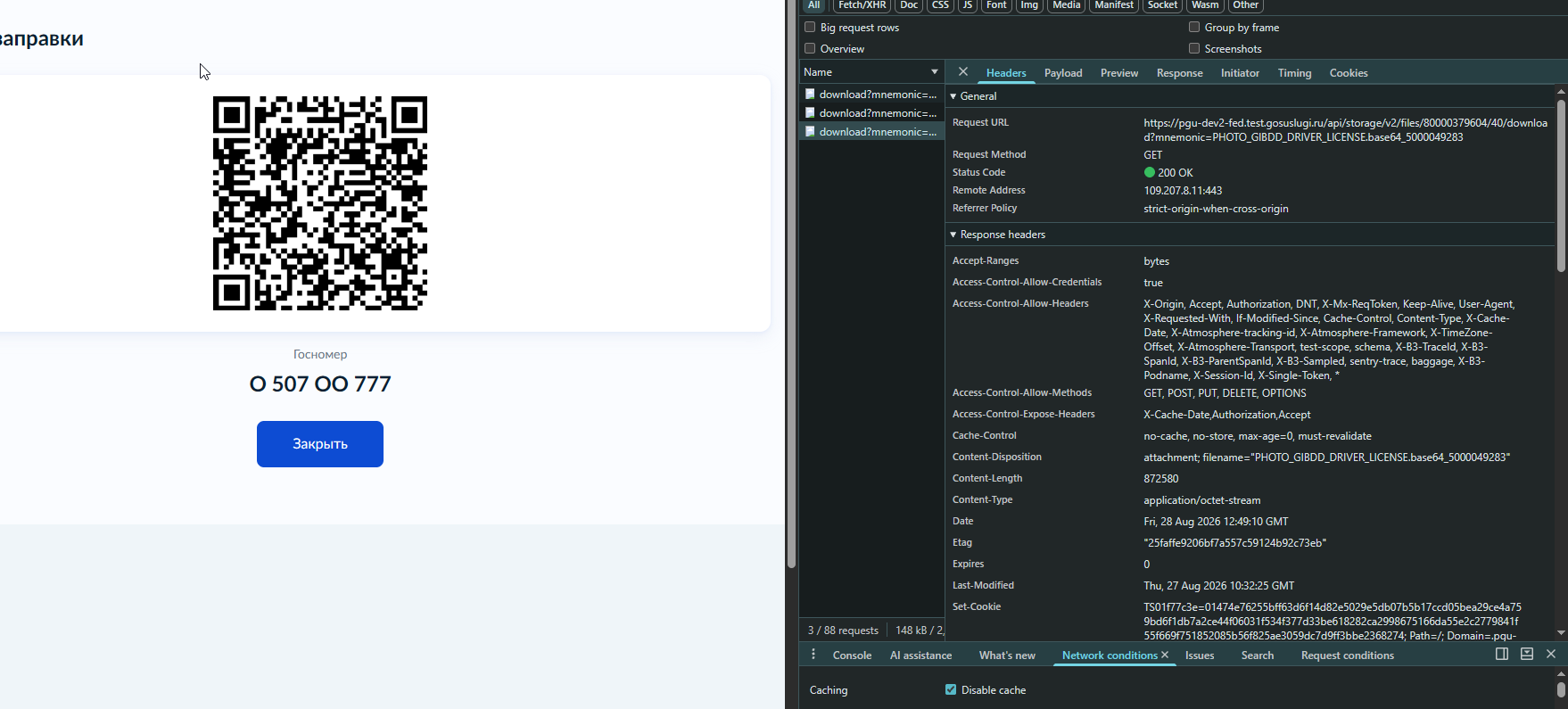
Task: Enable the Big request rows checkbox
Action: click(810, 28)
